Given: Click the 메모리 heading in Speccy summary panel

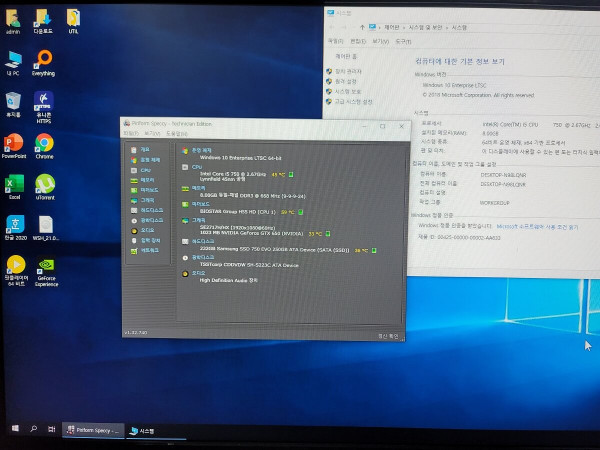Looking at the screenshot, I should tap(199, 188).
